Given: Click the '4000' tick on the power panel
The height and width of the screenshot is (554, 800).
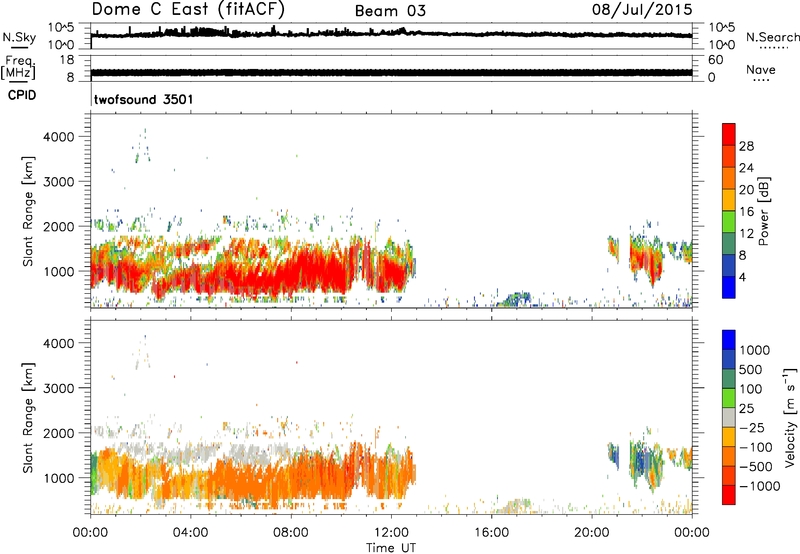Looking at the screenshot, I should click(59, 137).
